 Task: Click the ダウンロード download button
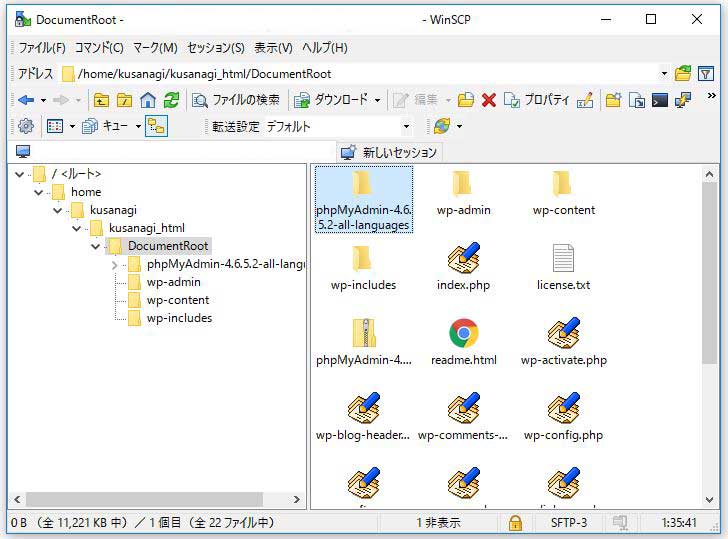coord(331,100)
